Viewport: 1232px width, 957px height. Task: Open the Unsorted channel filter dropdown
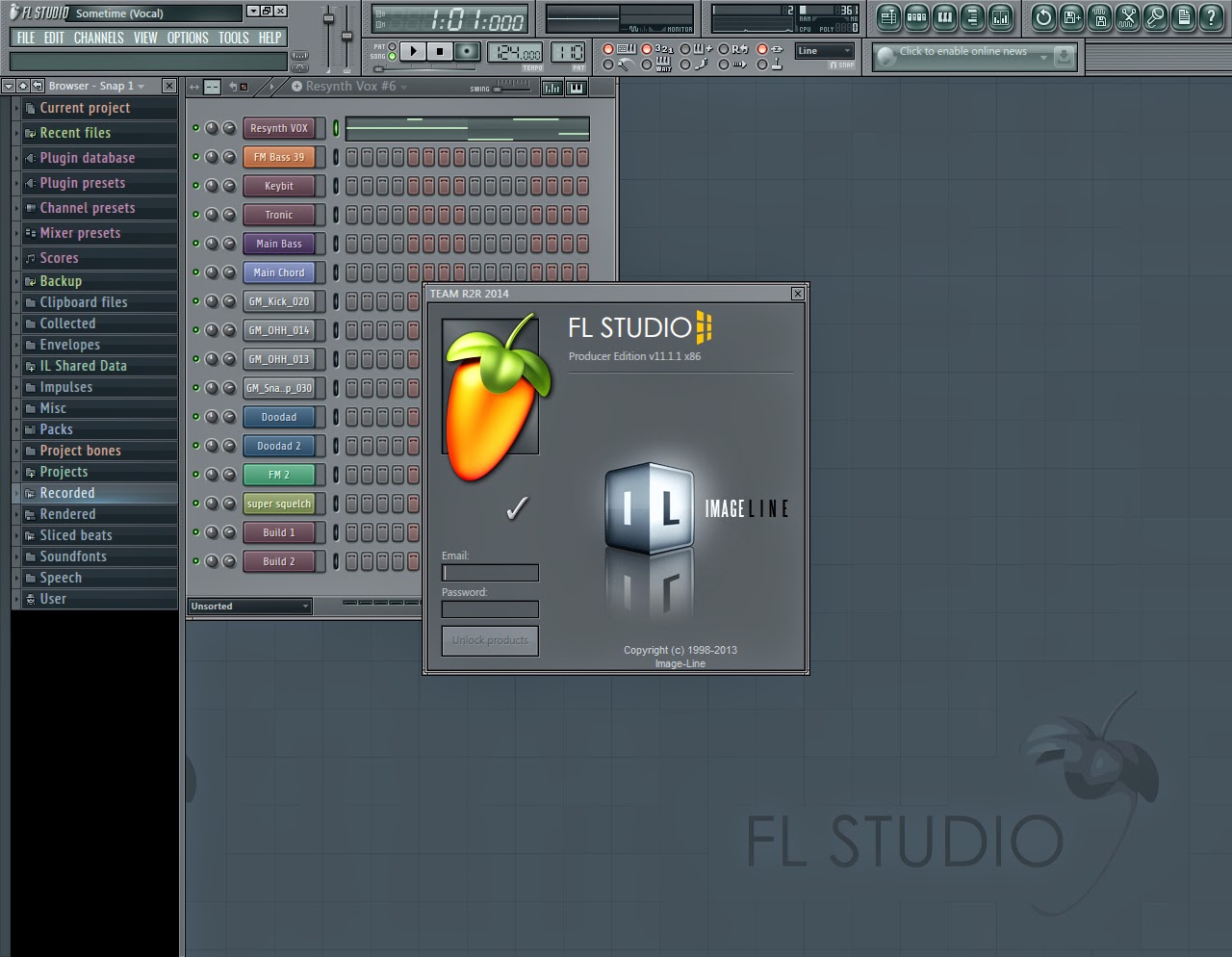(250, 607)
